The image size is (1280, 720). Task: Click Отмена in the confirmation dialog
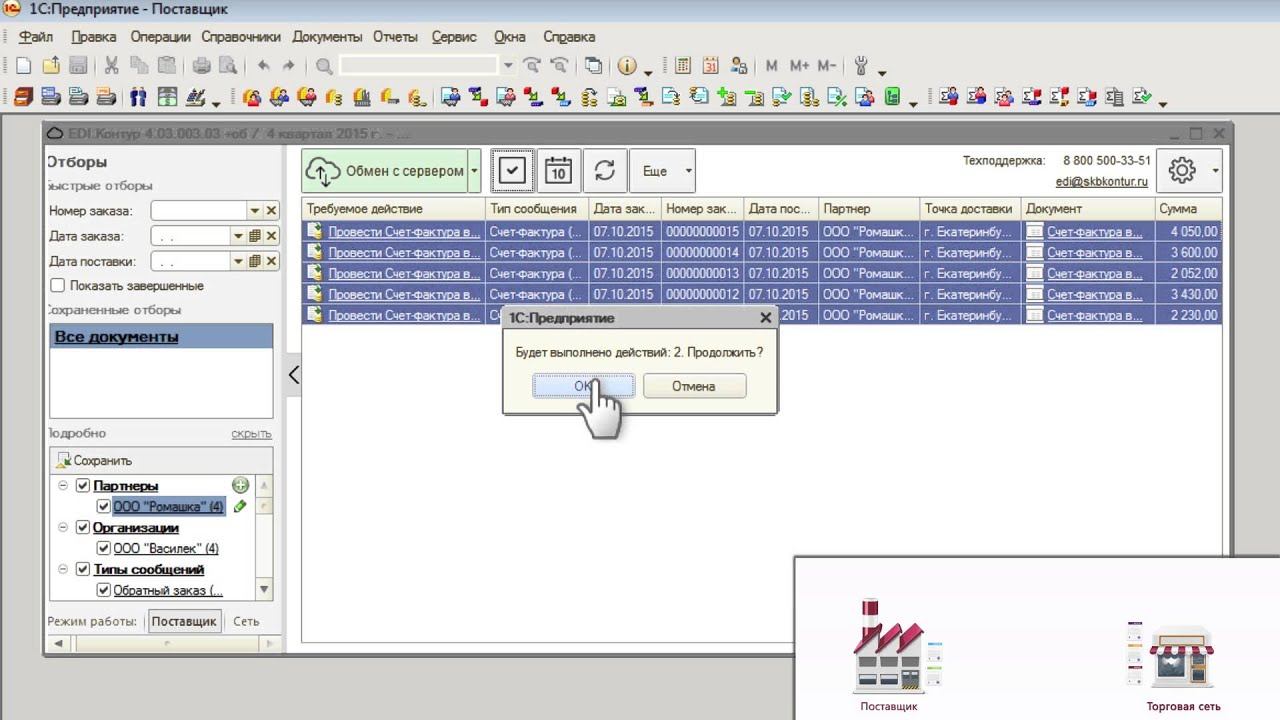tap(694, 386)
